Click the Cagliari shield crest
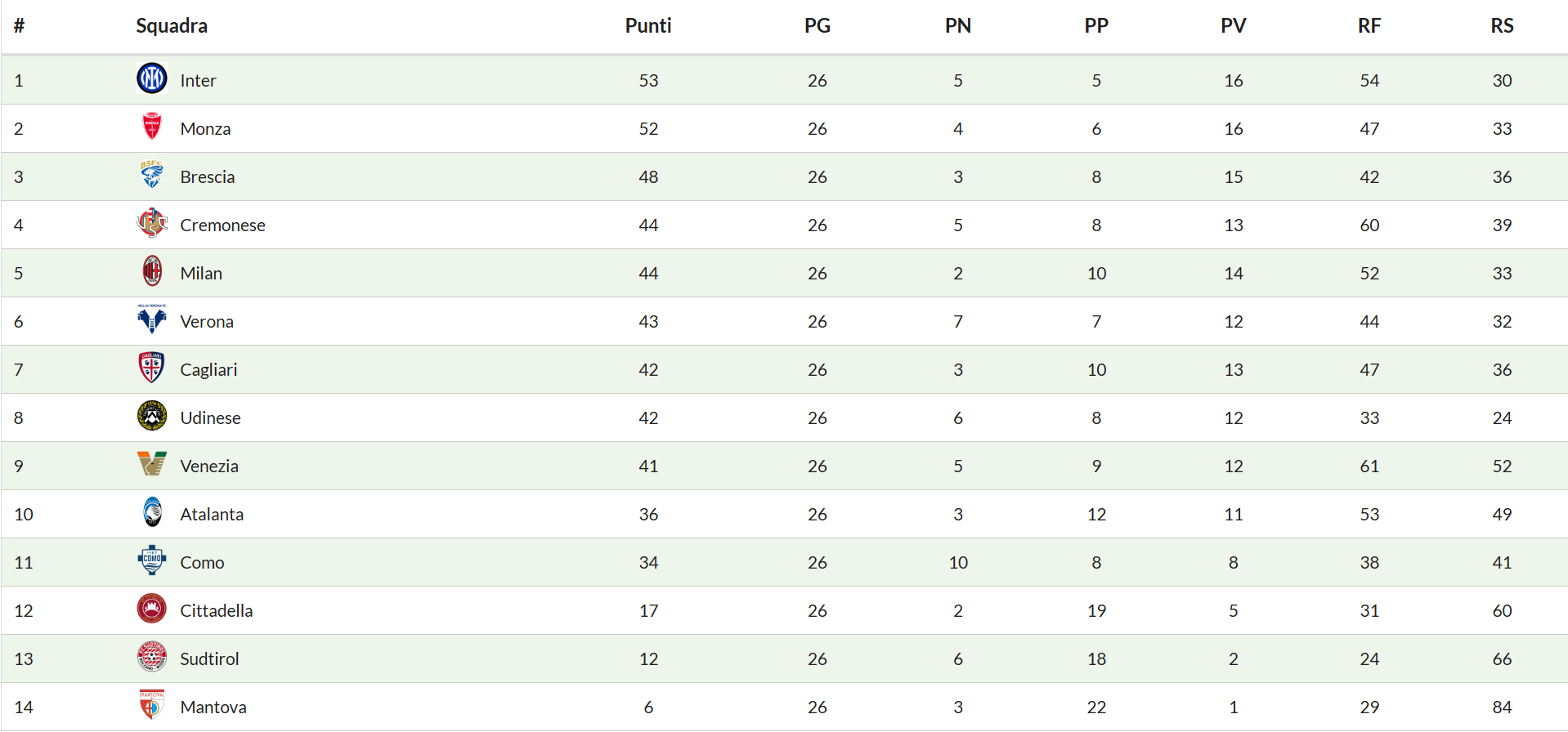Image resolution: width=1568 pixels, height=732 pixels. click(152, 368)
